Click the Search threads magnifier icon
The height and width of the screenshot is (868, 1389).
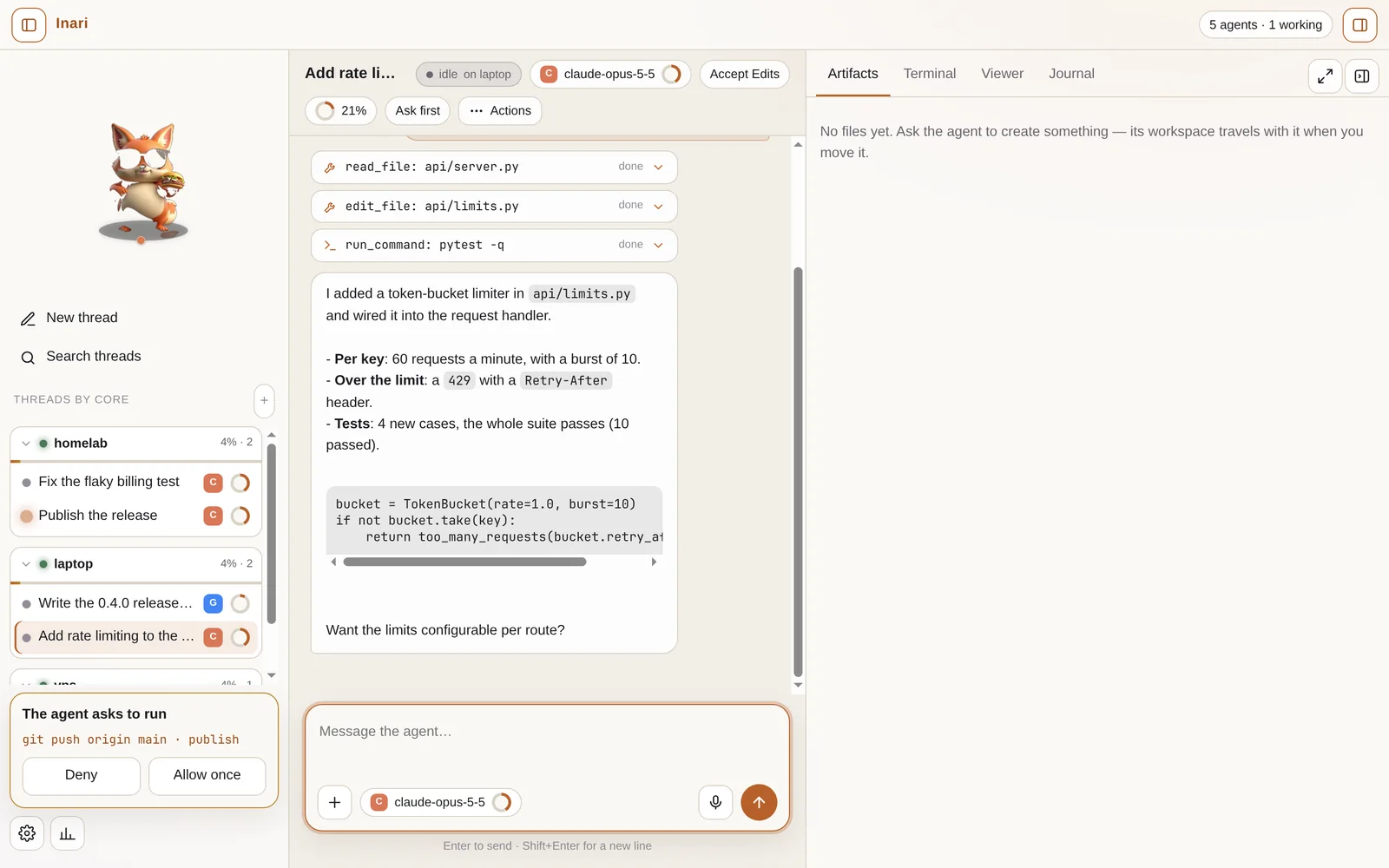click(x=28, y=357)
